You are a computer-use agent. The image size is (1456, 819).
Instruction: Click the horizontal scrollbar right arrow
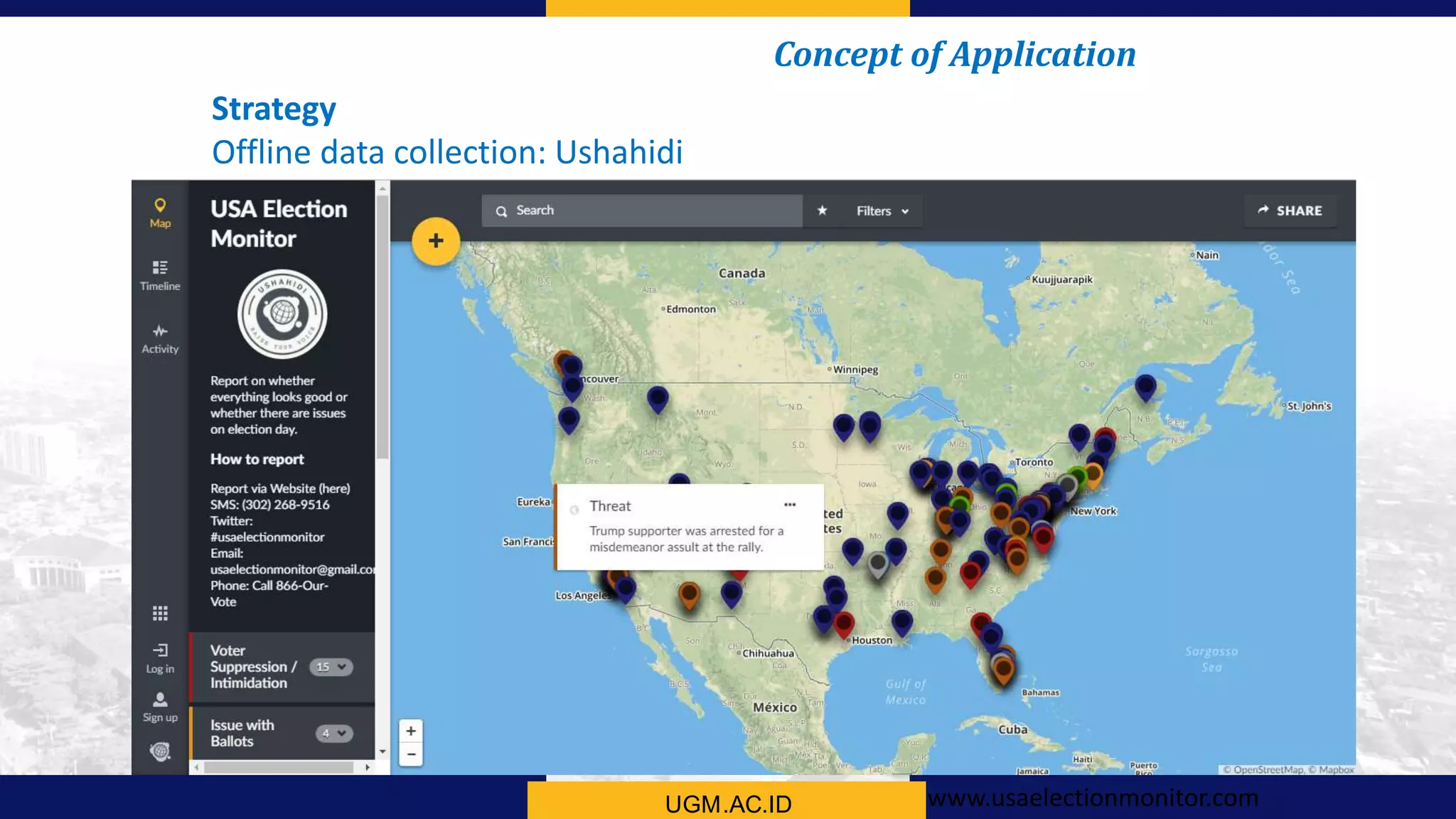(x=368, y=767)
